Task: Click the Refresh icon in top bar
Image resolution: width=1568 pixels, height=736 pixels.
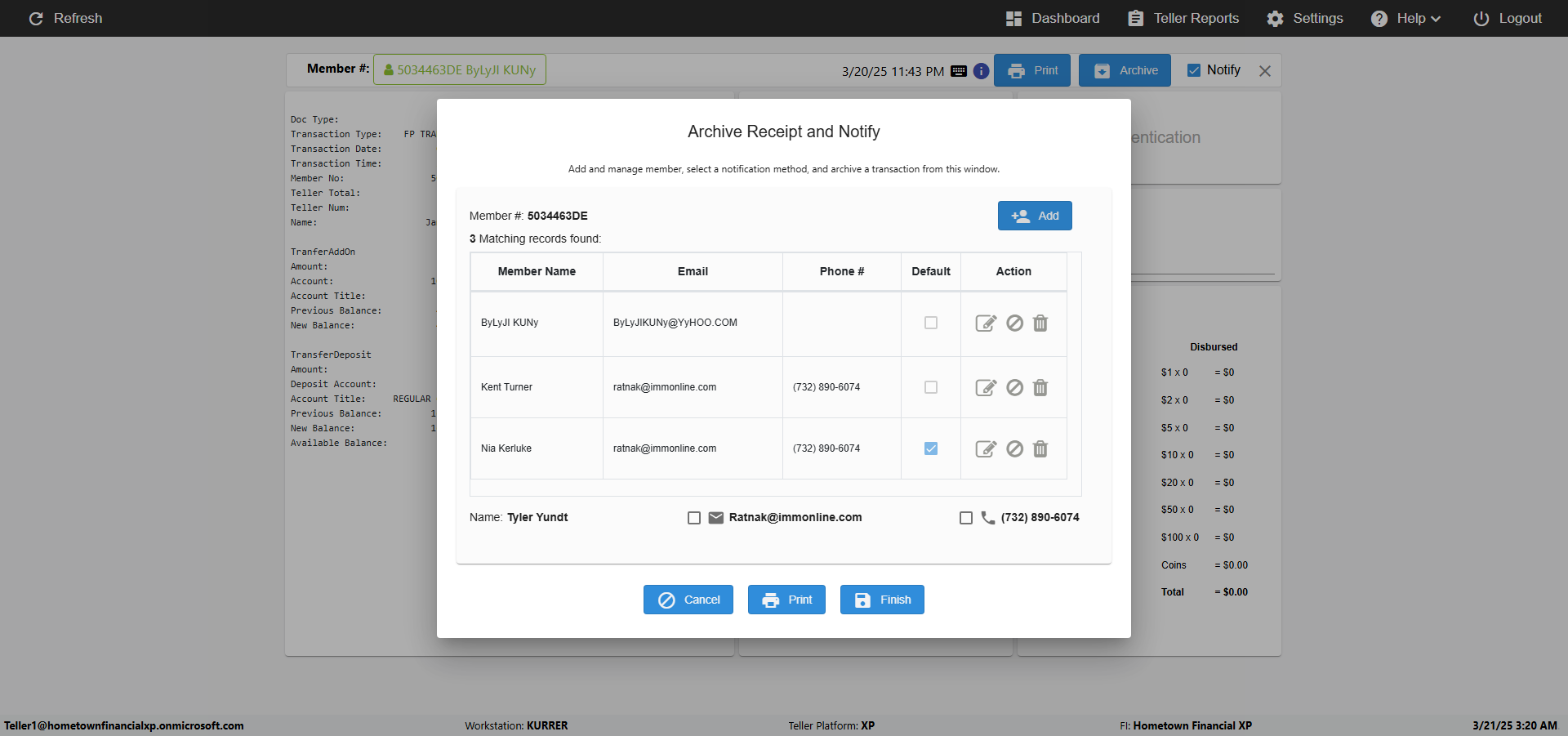Action: pos(36,18)
